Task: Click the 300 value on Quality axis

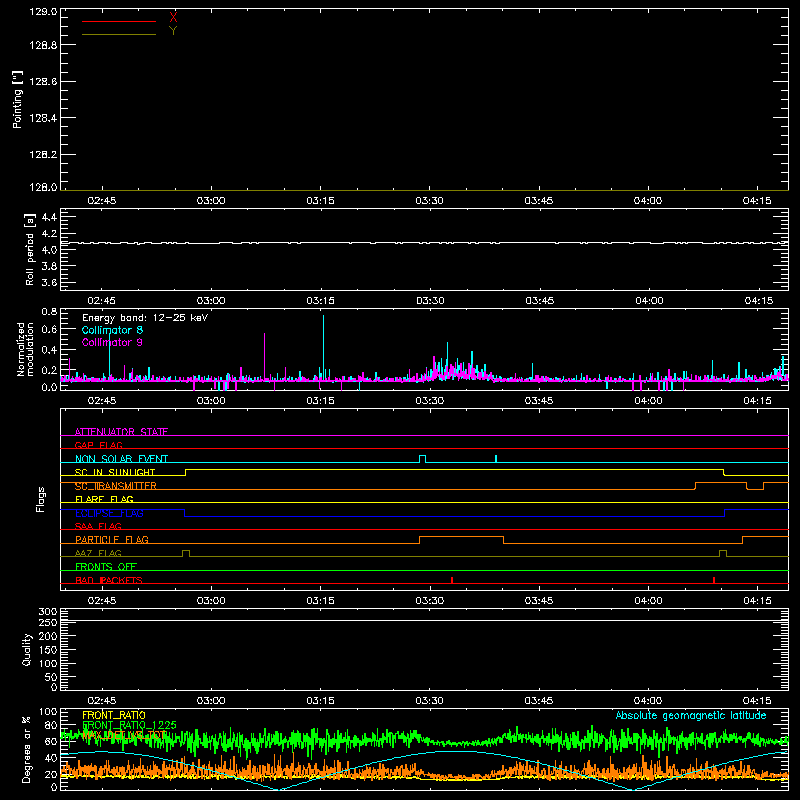Action: coord(47,611)
